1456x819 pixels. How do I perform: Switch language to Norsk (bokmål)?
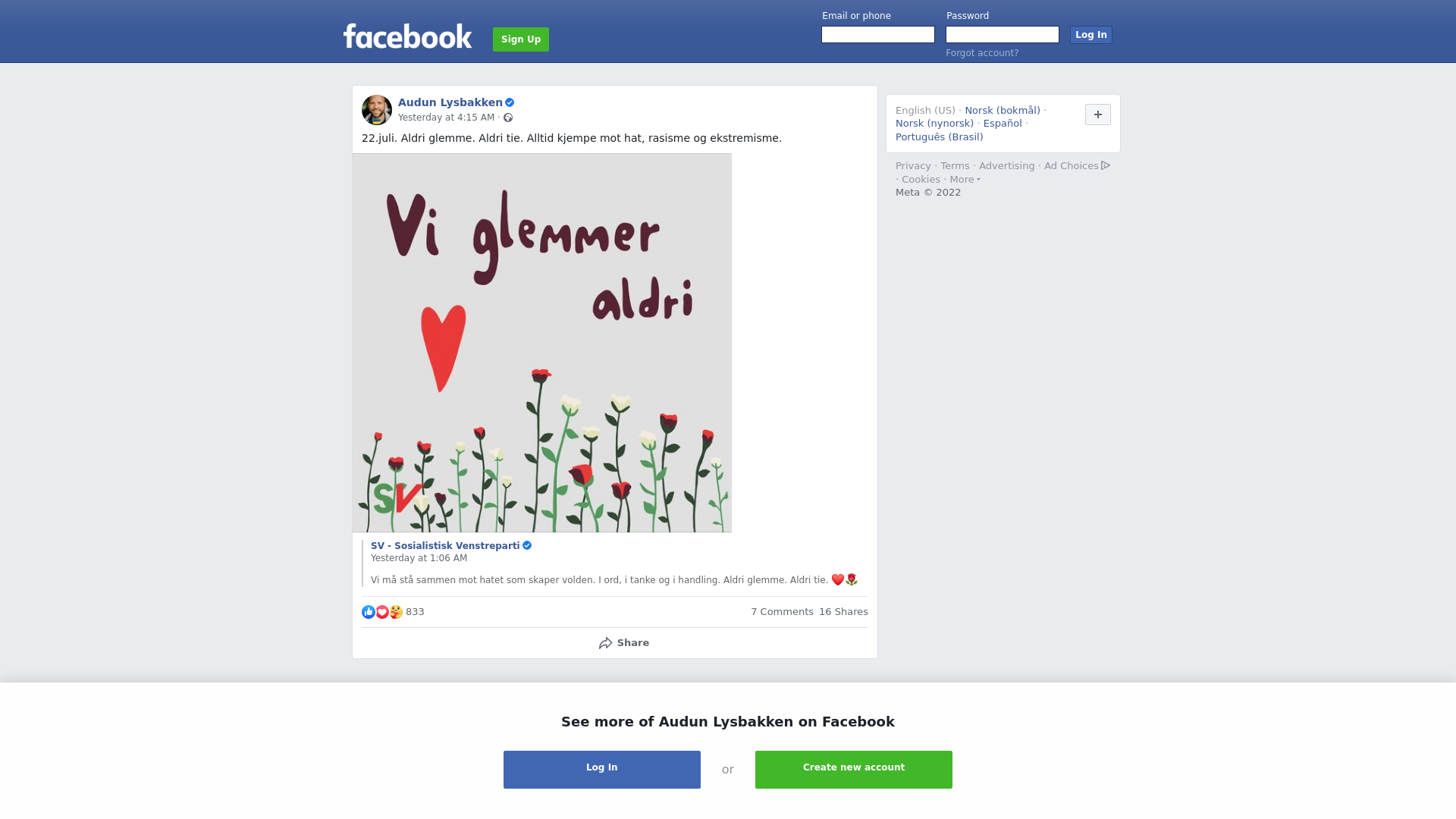point(1003,111)
